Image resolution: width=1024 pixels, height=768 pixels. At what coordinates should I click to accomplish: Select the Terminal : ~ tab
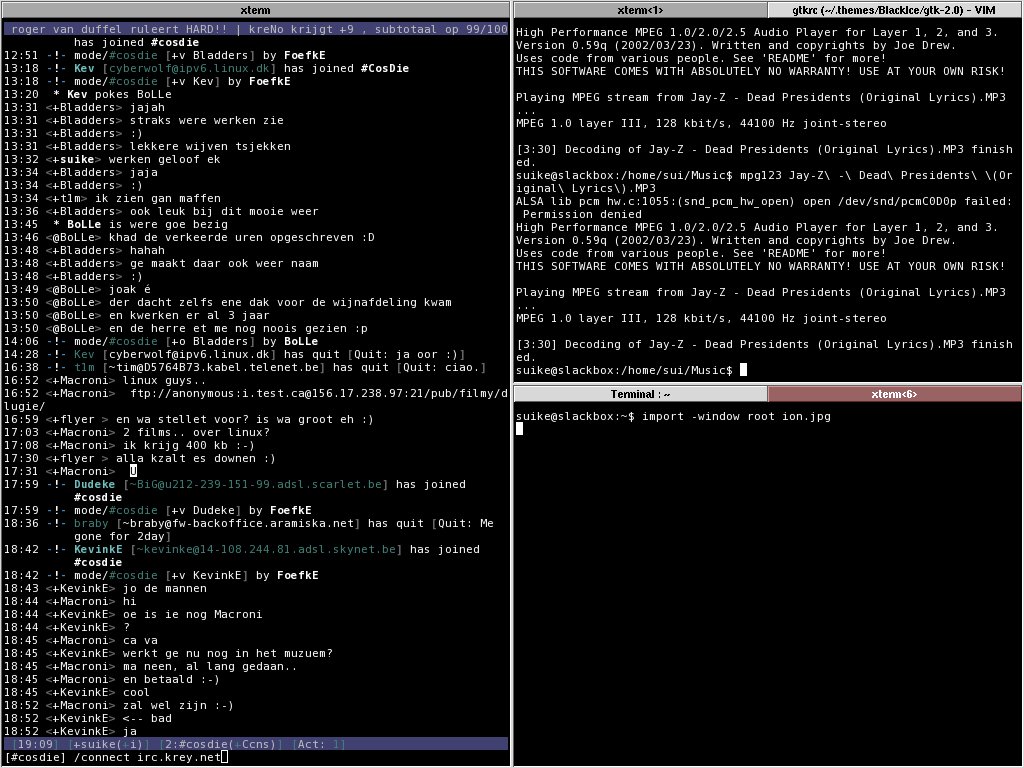[640, 394]
